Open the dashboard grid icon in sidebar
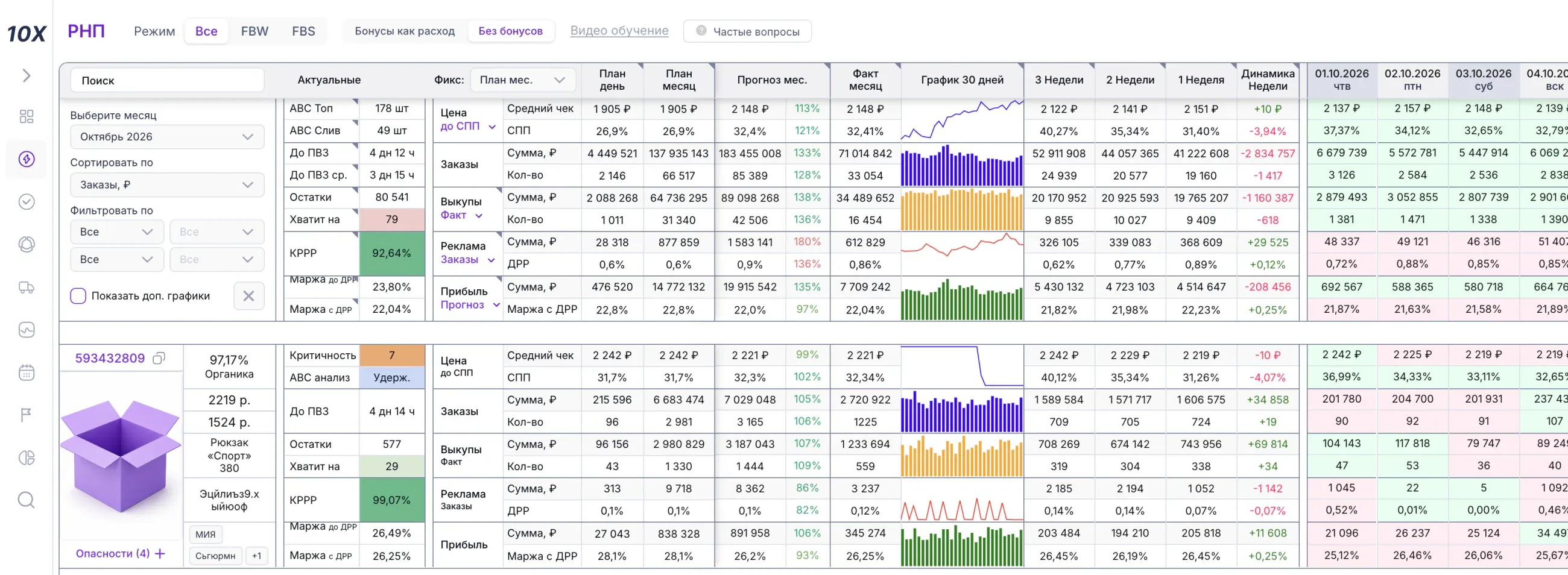 tap(26, 116)
